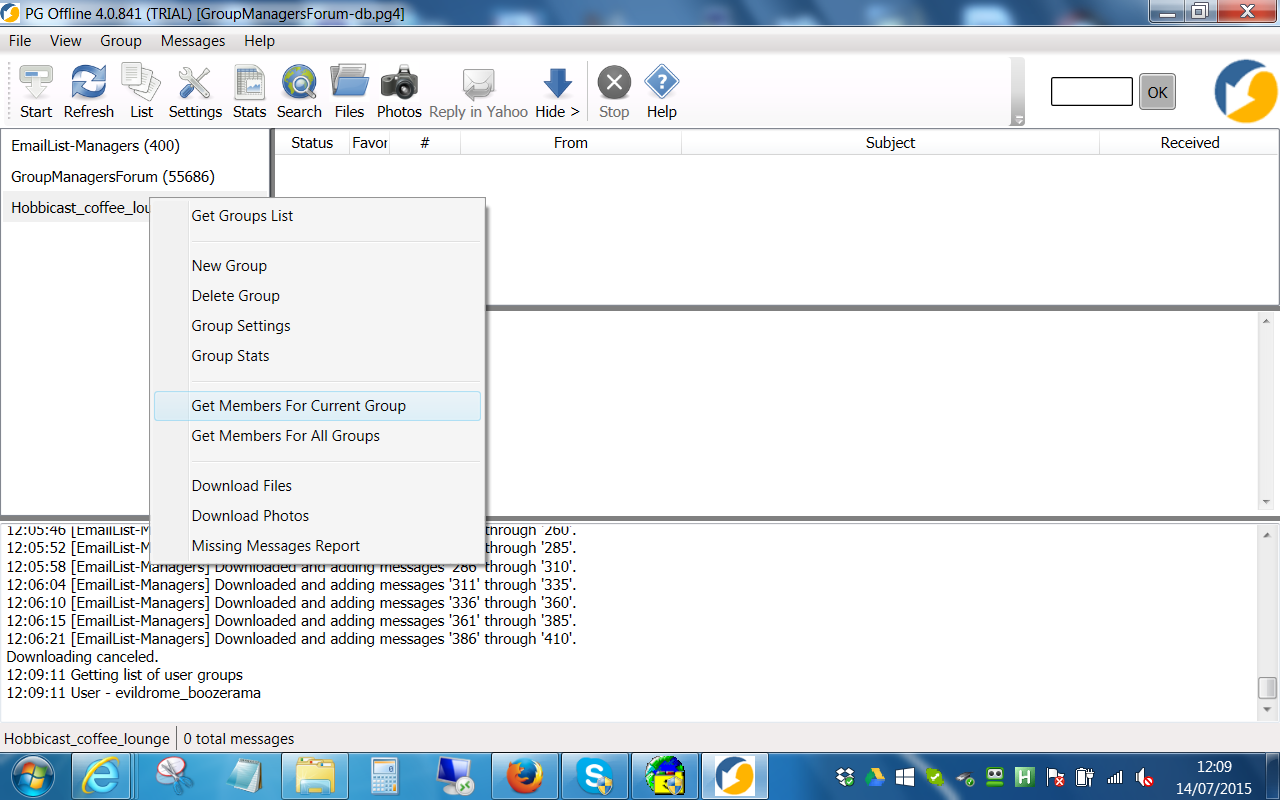Choose Group Stats from context menu
The image size is (1280, 800).
coord(317,356)
